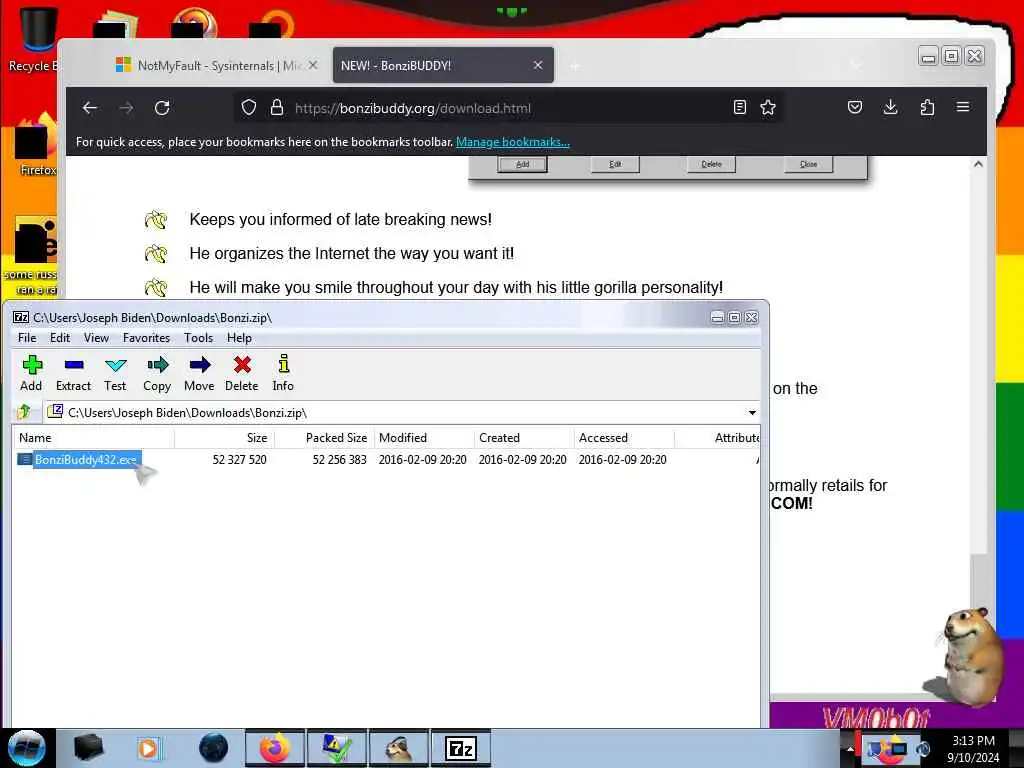Open the 7-Zip File menu
1024x768 pixels.
(27, 338)
